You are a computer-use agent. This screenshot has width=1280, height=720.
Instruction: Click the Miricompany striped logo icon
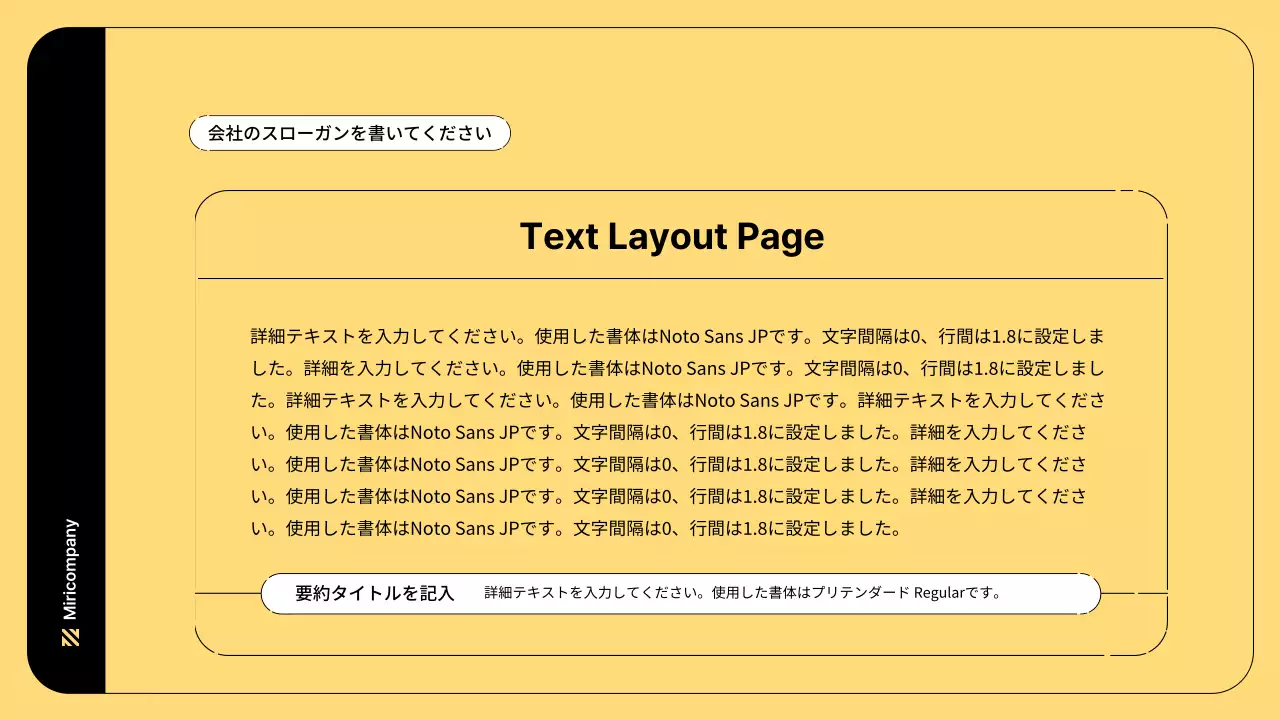[69, 635]
